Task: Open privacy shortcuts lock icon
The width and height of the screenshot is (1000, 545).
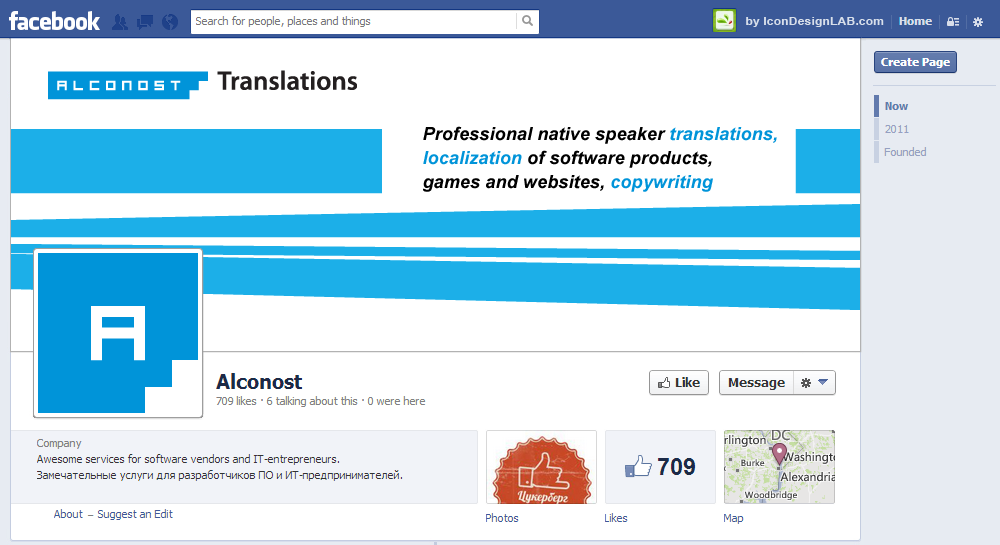Action: (x=952, y=21)
